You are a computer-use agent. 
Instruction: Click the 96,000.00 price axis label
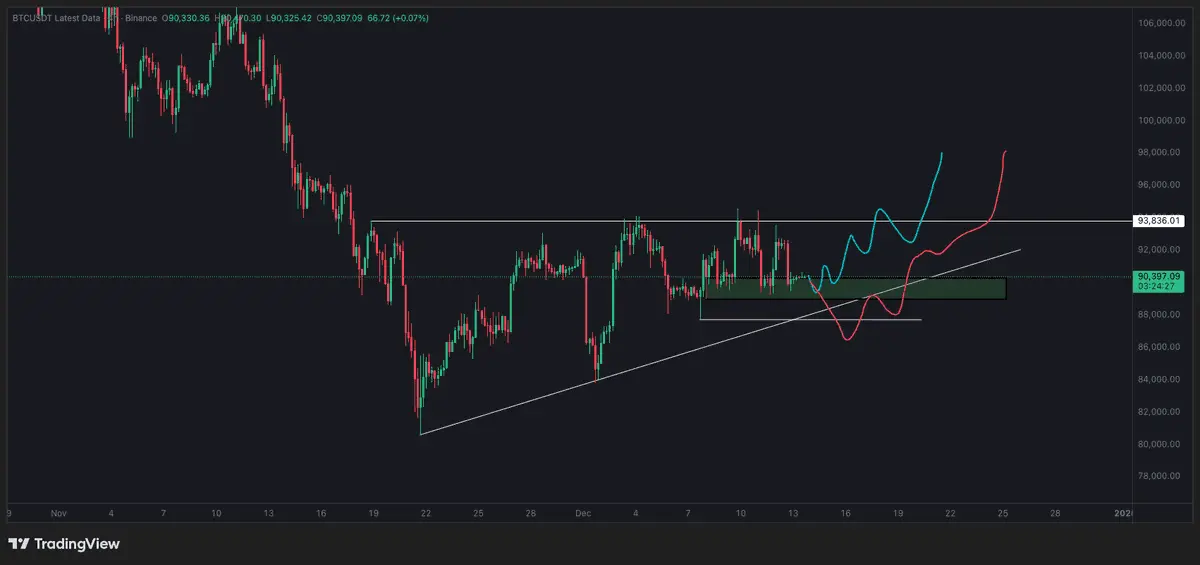click(1161, 185)
